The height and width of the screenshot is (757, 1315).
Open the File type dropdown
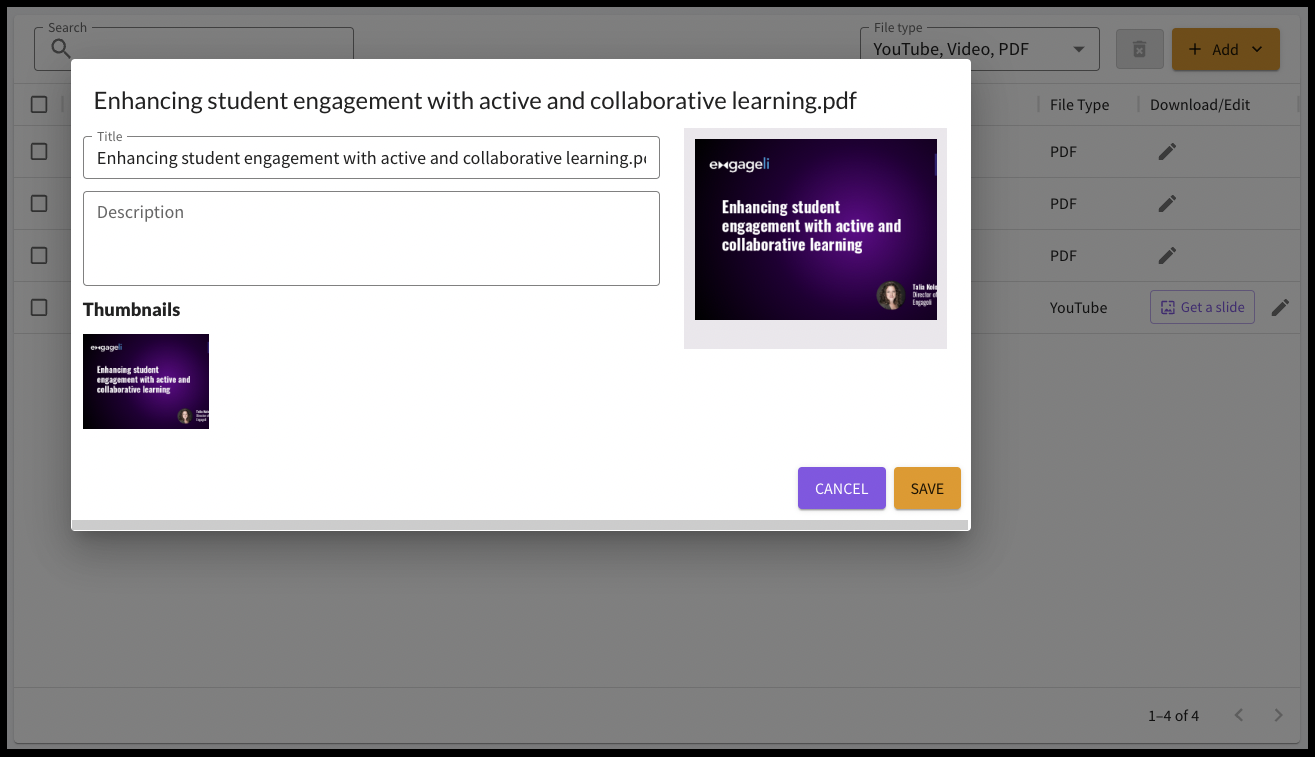(980, 49)
